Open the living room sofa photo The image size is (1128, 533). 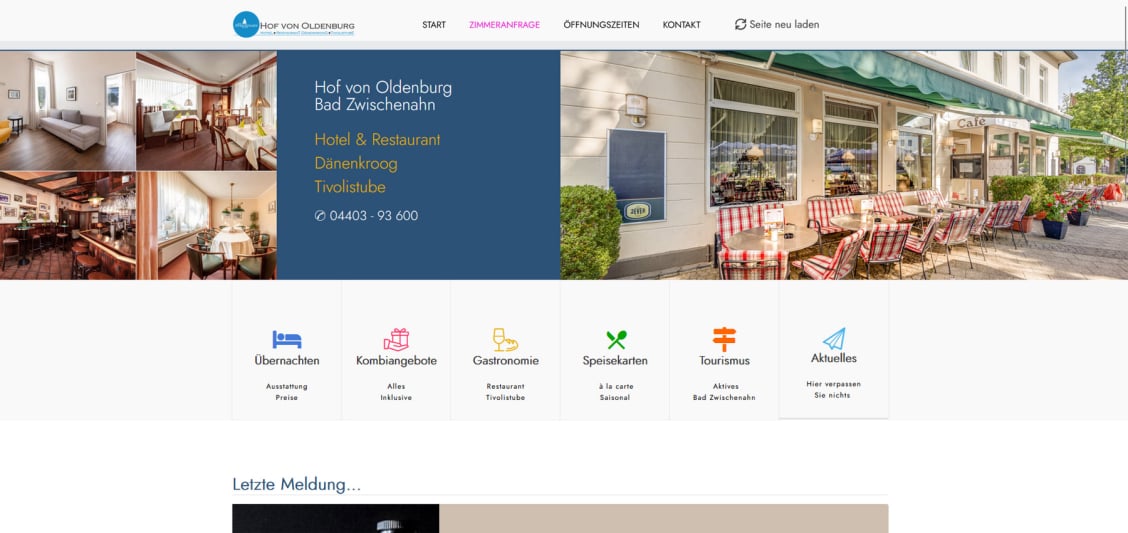click(68, 110)
